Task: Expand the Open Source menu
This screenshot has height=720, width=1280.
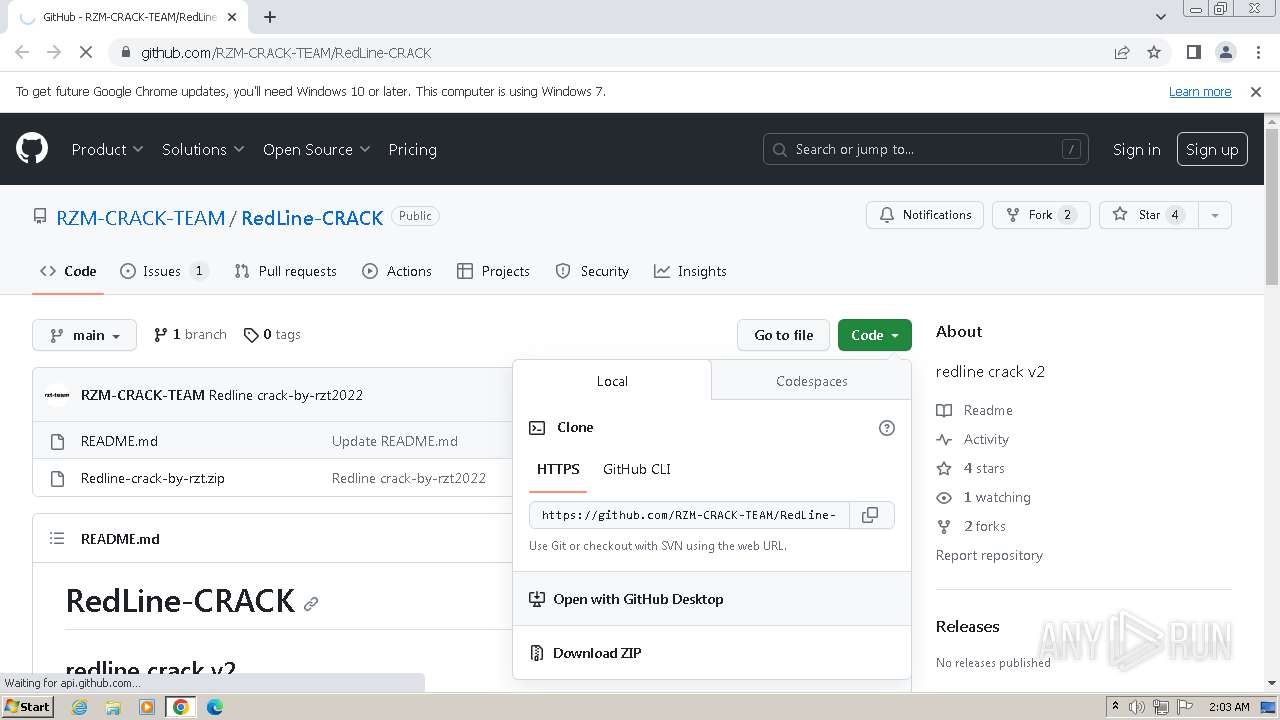Action: pos(316,149)
